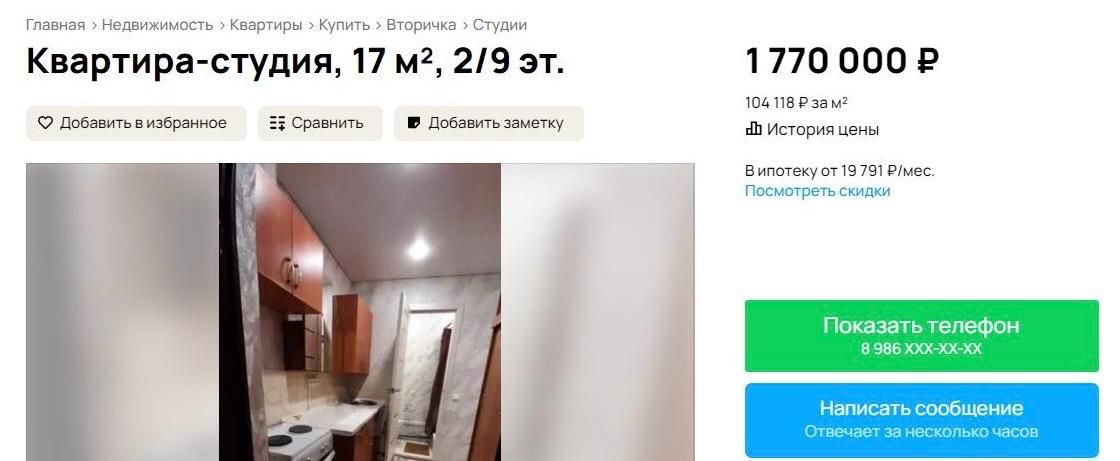Click blurred left side of photo gallery
The height and width of the screenshot is (461, 1120).
coord(123,312)
